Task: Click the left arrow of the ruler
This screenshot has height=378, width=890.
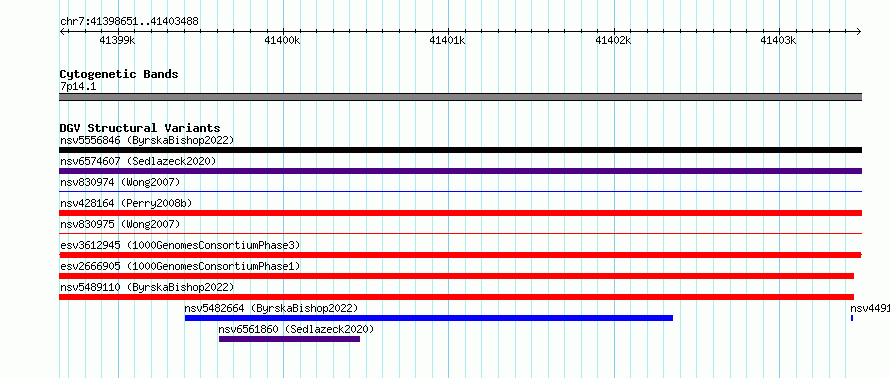Action: tap(62, 31)
